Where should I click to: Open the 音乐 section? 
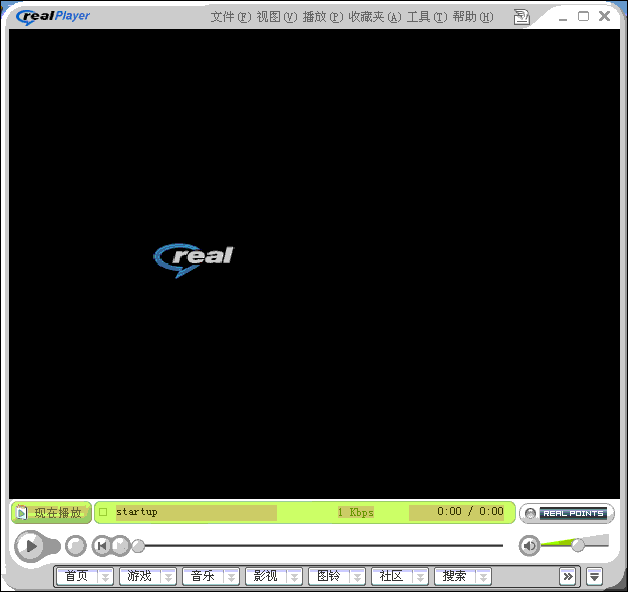[x=202, y=576]
